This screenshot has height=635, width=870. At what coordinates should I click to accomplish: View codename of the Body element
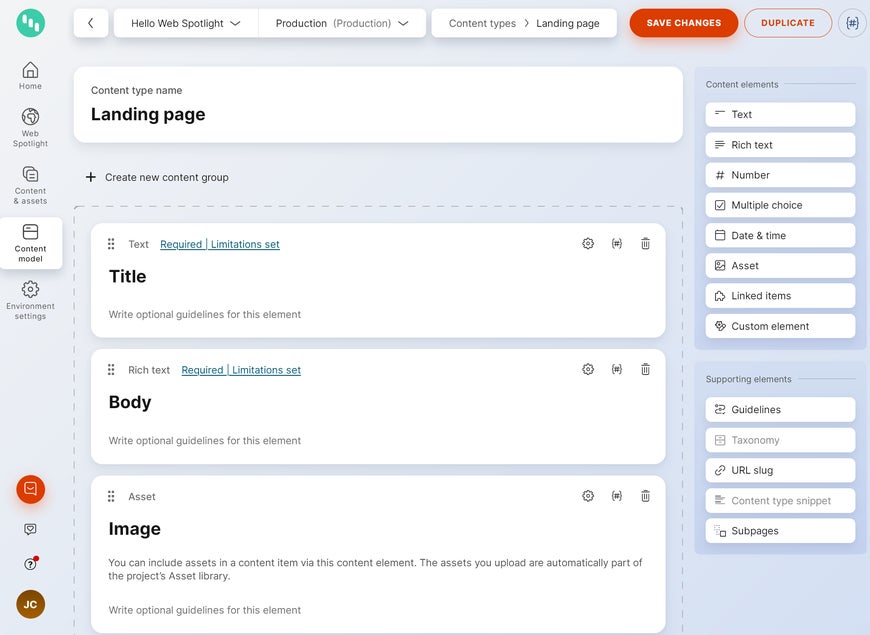point(616,369)
